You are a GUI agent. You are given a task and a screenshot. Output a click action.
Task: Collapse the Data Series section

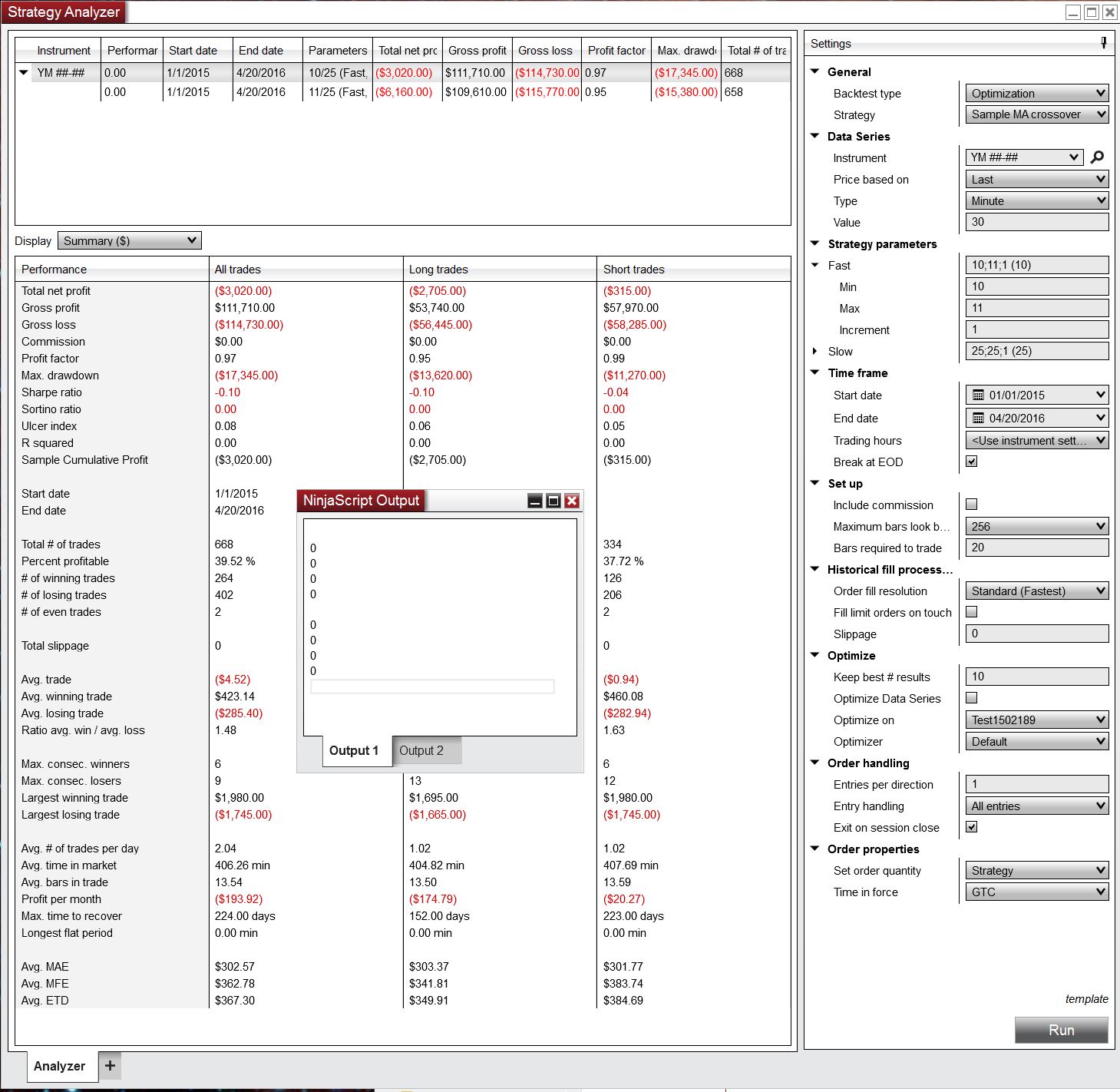pos(815,136)
